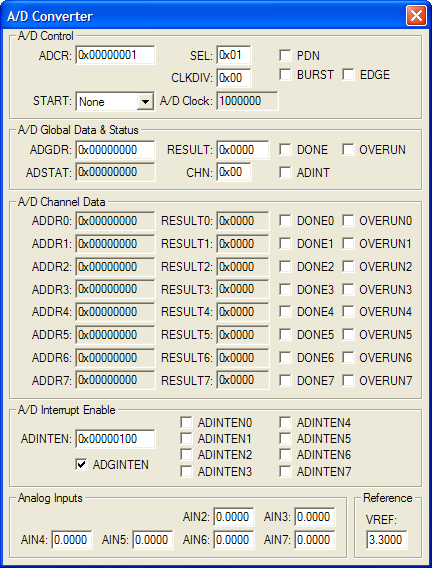The image size is (432, 568).
Task: Select the AIN4 input field
Action: [72, 540]
